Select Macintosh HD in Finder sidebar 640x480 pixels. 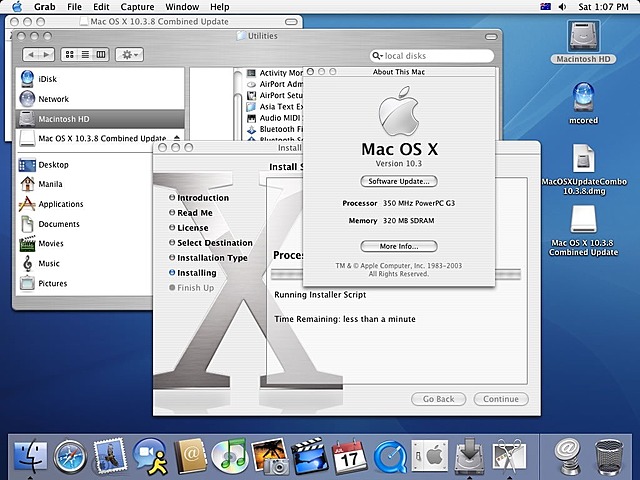coord(100,119)
